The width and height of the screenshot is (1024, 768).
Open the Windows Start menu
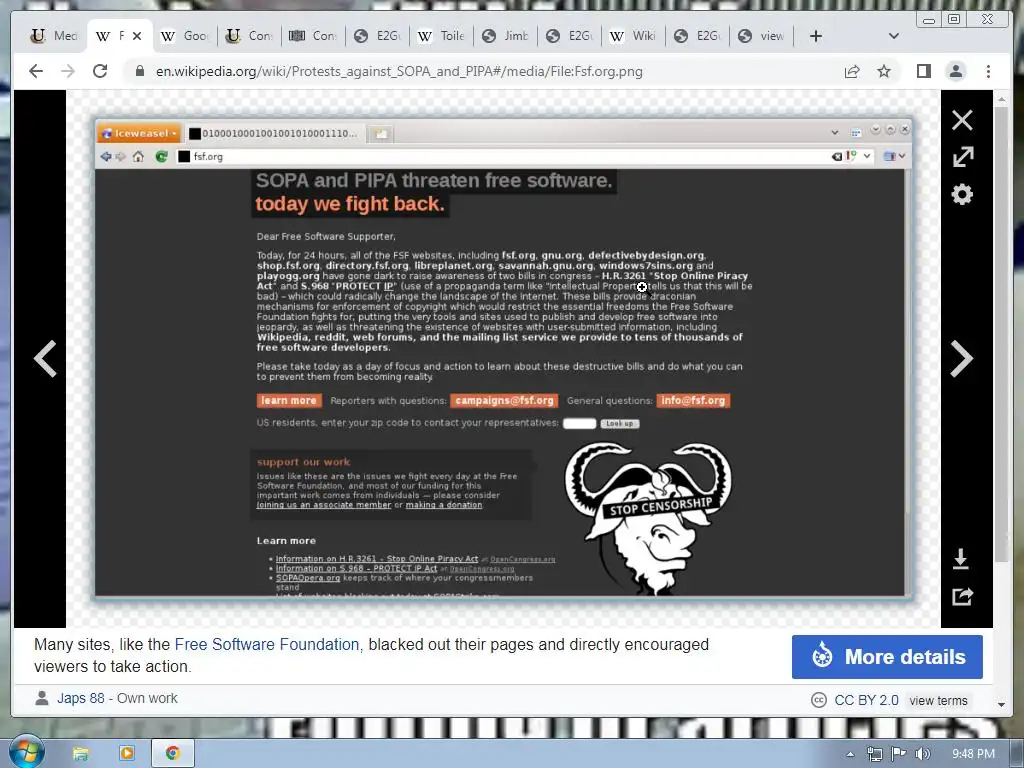[x=26, y=753]
